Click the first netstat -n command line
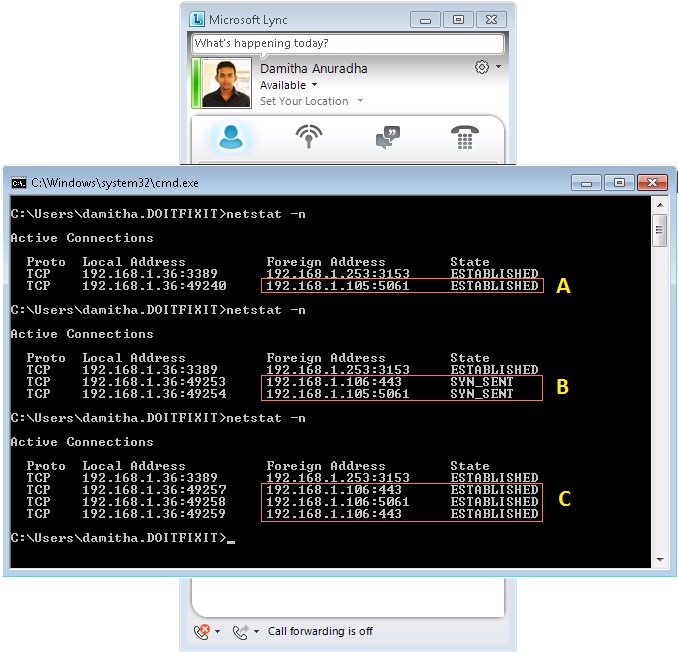Image resolution: width=678 pixels, height=652 pixels. pyautogui.click(x=158, y=214)
